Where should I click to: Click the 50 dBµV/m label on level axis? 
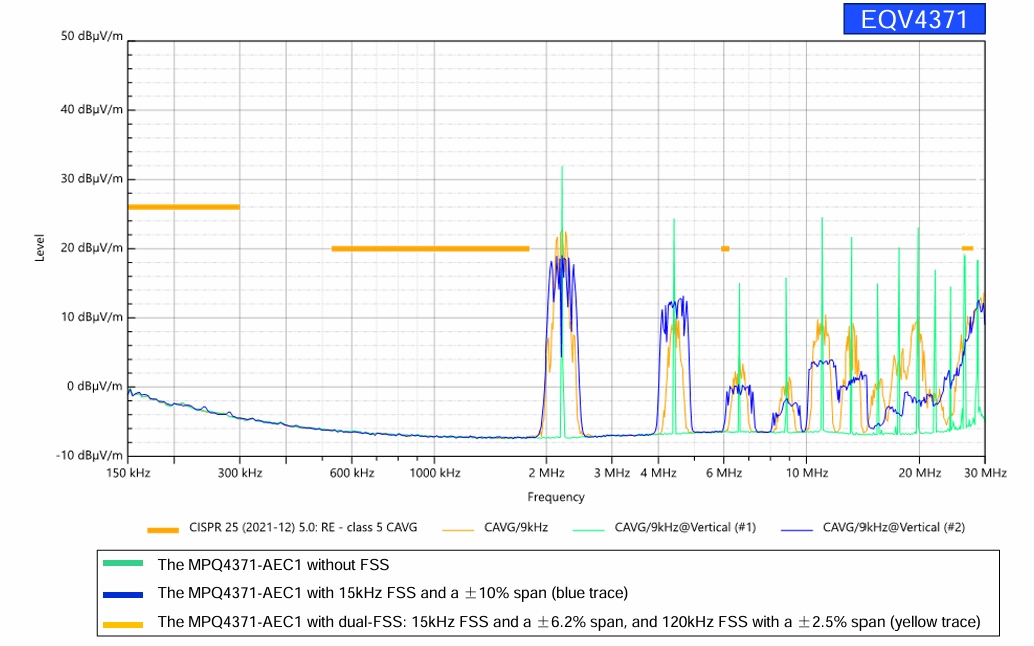(92, 36)
